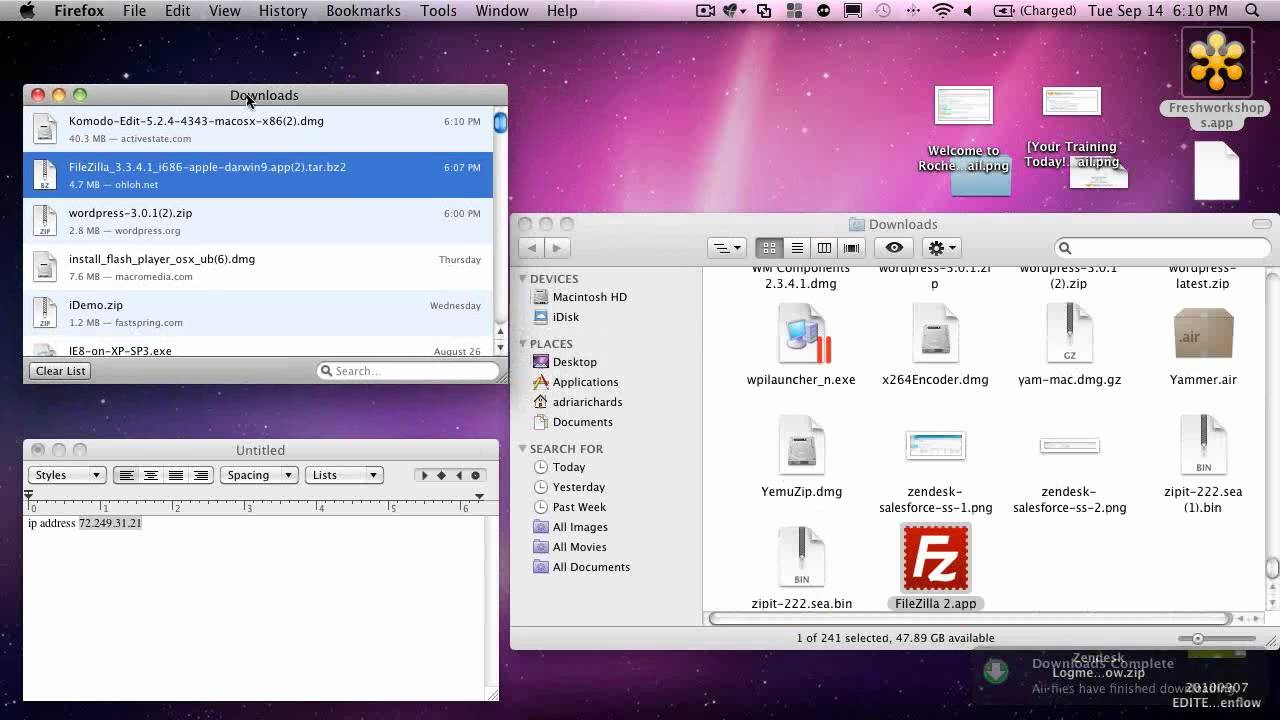Open Styles dropdown in Untitled window

66,475
